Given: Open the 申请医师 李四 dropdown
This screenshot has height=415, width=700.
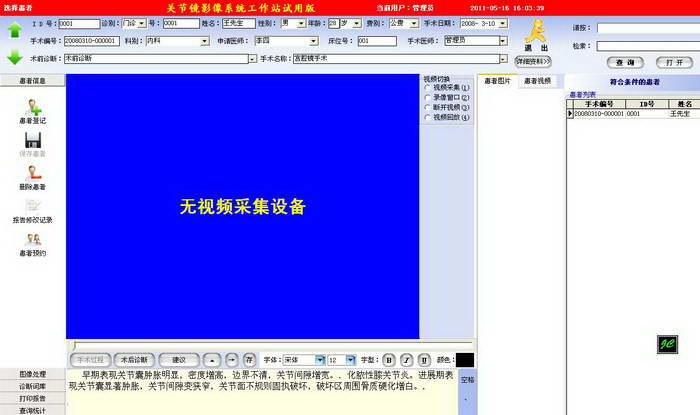Looking at the screenshot, I should (313, 41).
